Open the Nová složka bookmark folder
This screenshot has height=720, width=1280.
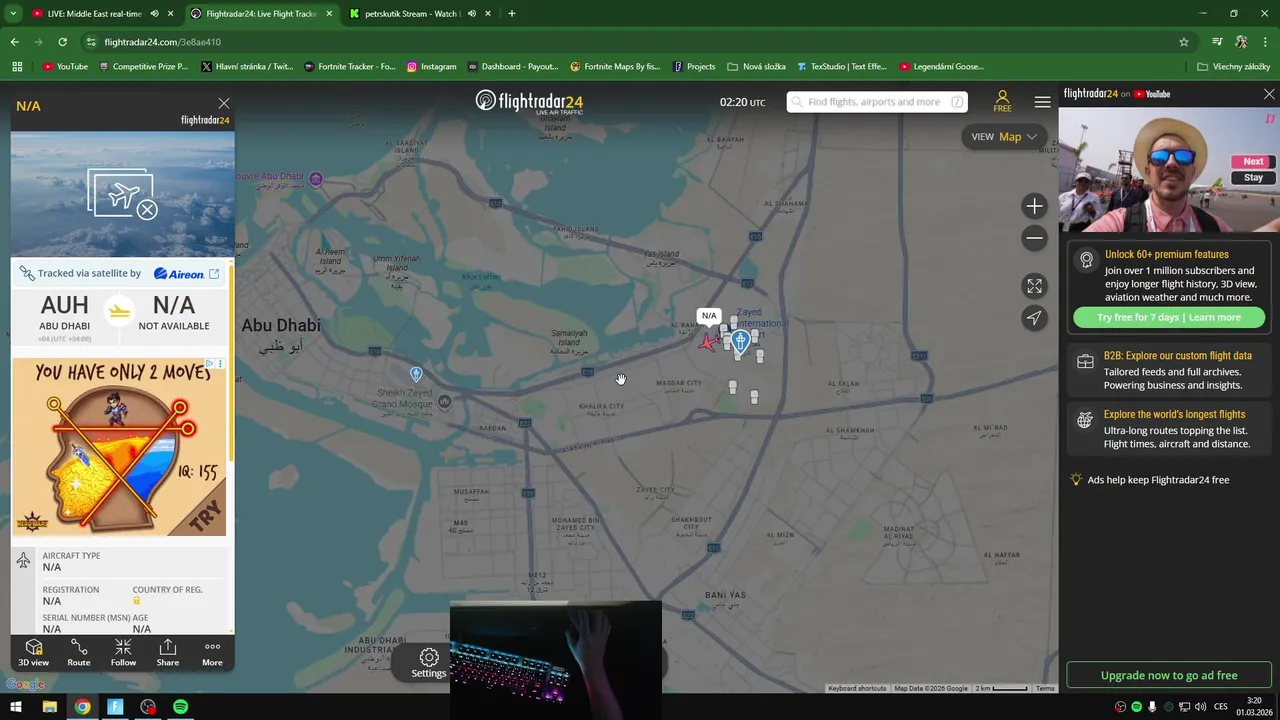(756, 67)
